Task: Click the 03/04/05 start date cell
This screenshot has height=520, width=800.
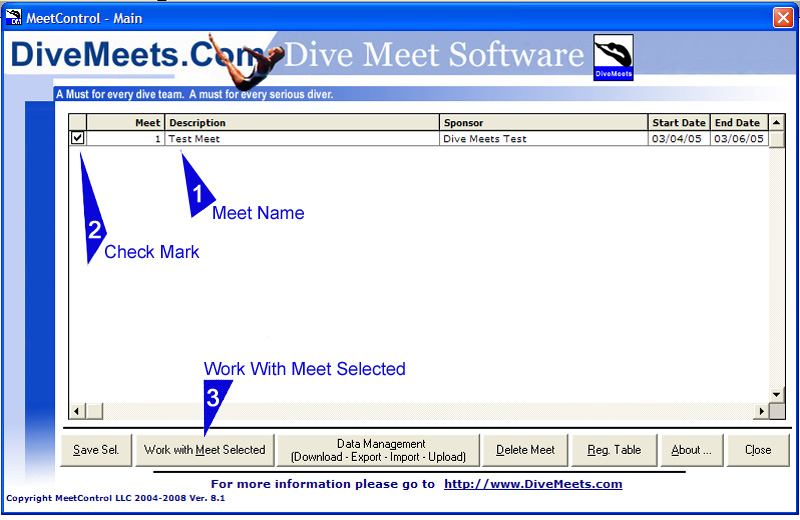Action: [x=679, y=138]
